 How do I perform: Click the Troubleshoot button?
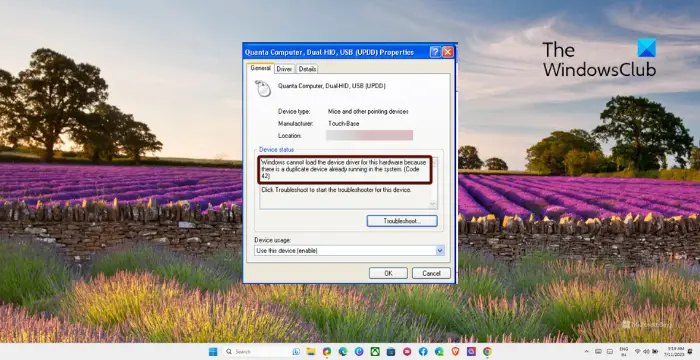[402, 221]
